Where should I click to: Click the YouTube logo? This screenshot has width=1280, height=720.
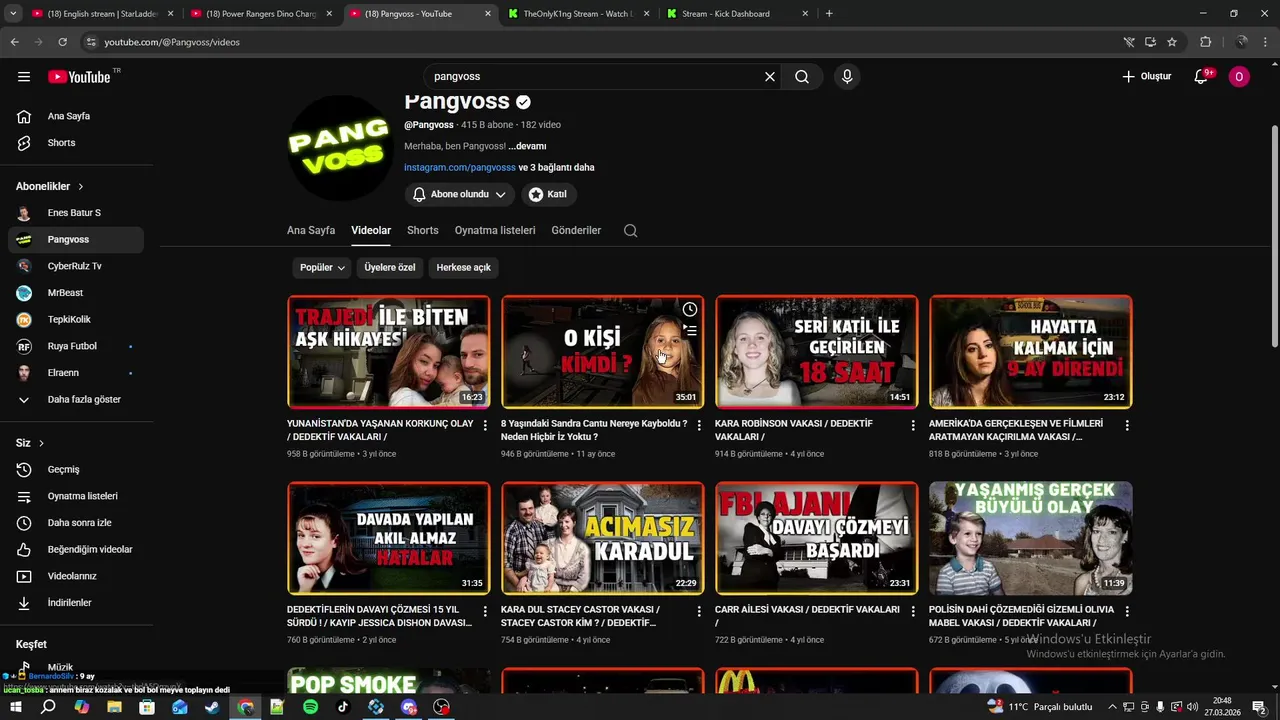pyautogui.click(x=79, y=77)
